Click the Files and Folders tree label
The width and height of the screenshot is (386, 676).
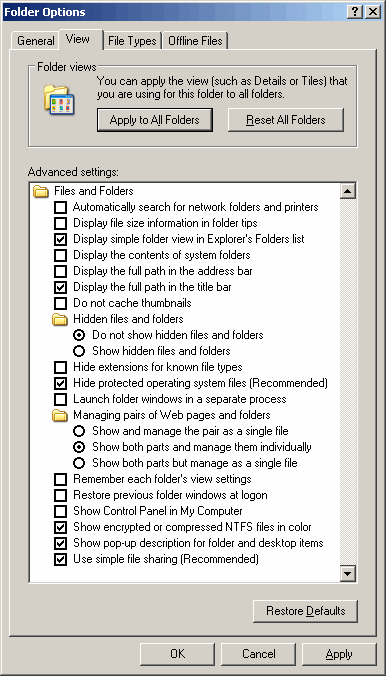click(x=94, y=191)
